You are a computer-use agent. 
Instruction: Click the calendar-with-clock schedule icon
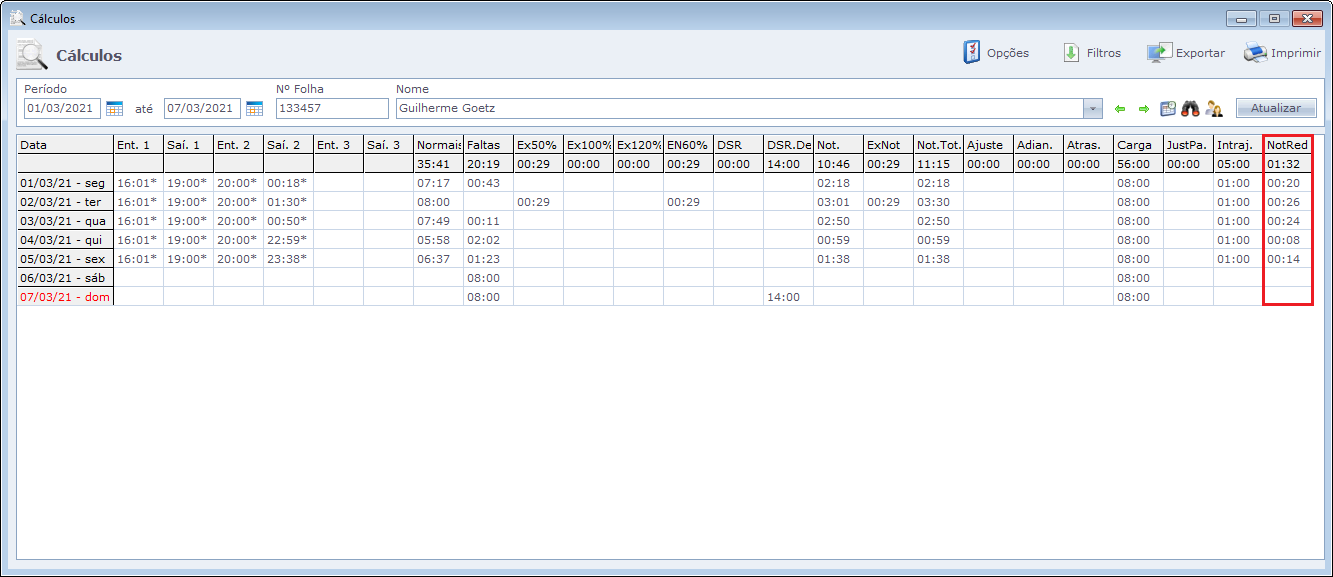point(1167,108)
